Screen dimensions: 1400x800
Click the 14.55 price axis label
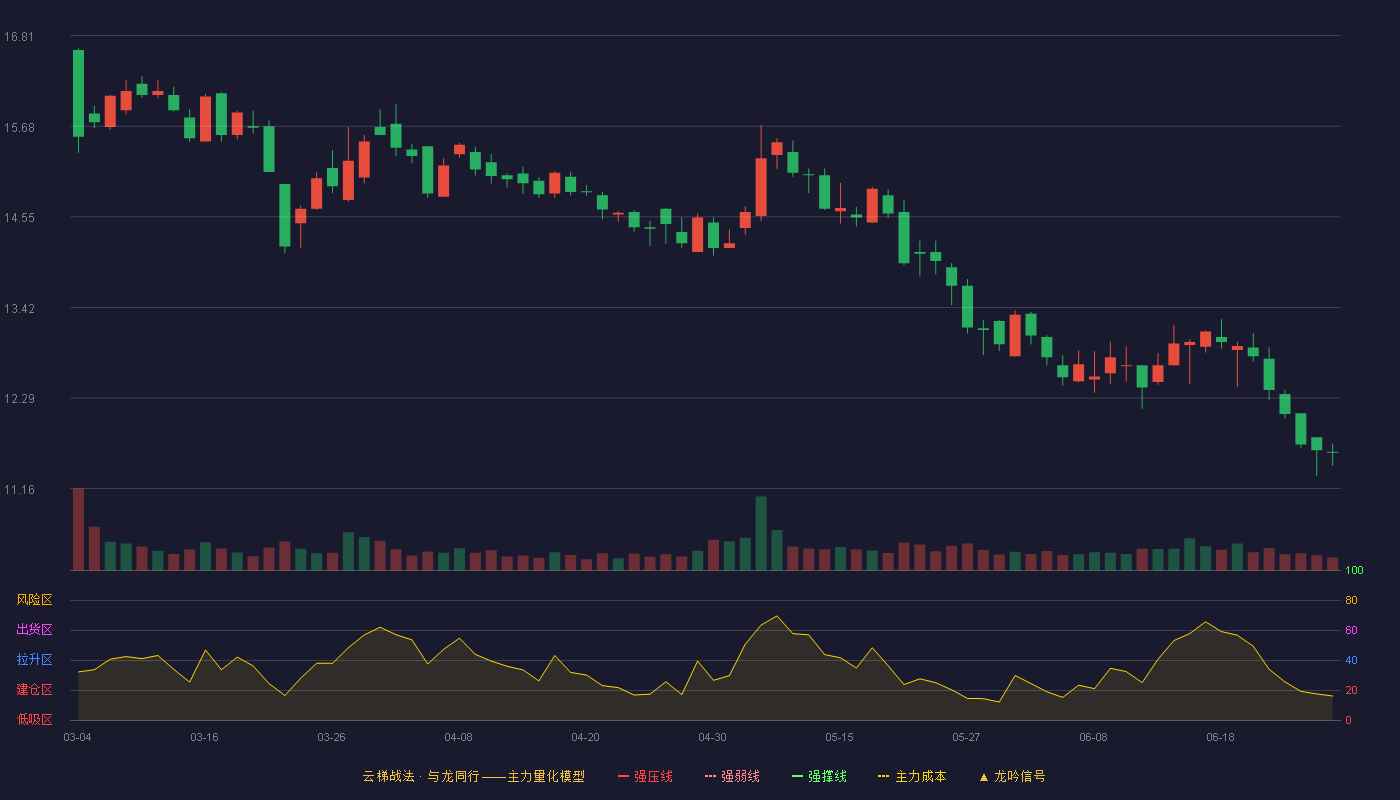tap(18, 218)
